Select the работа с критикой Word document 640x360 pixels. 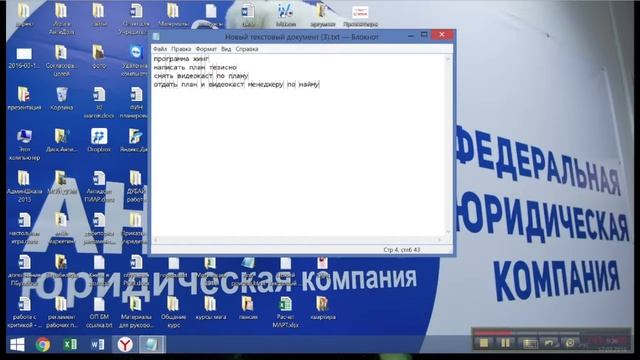[24, 313]
